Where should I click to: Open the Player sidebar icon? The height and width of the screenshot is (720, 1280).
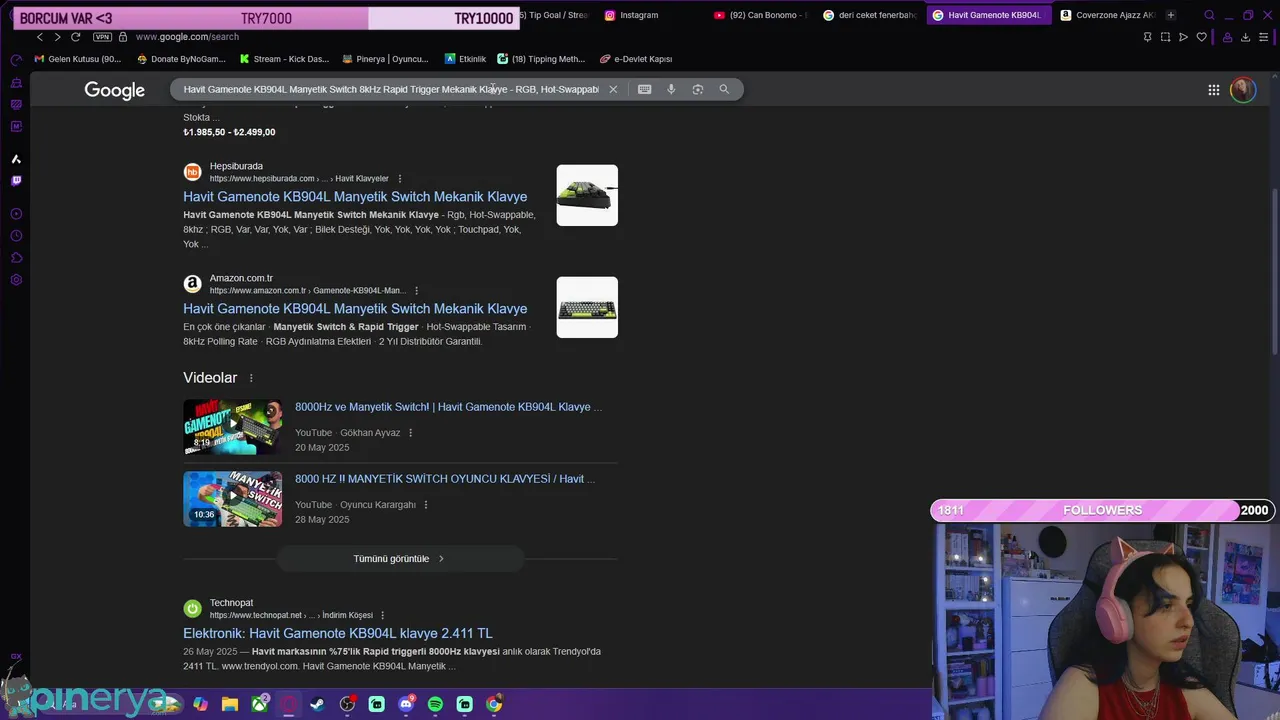pyautogui.click(x=16, y=214)
